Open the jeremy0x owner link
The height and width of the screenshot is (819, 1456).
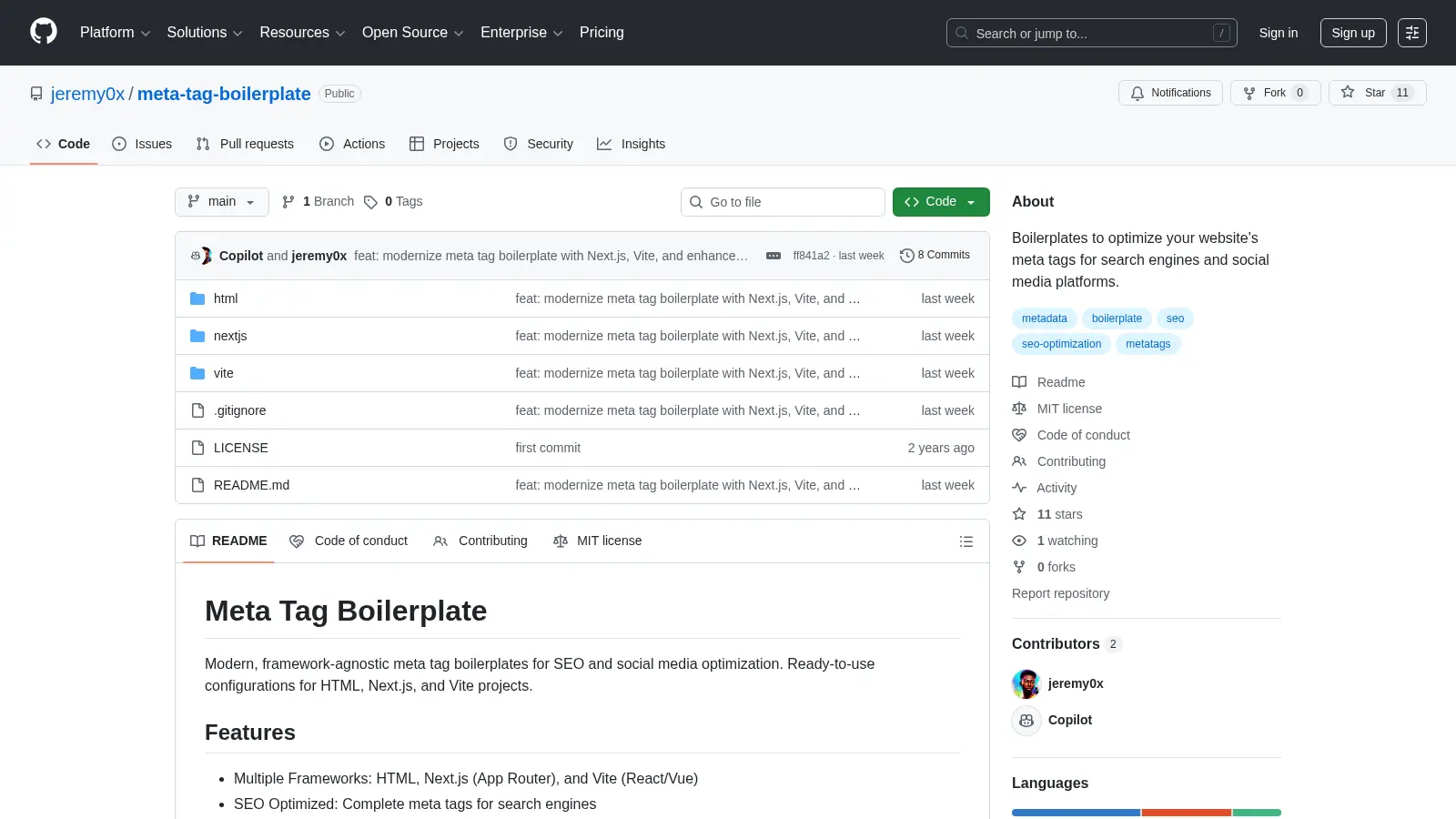(87, 94)
